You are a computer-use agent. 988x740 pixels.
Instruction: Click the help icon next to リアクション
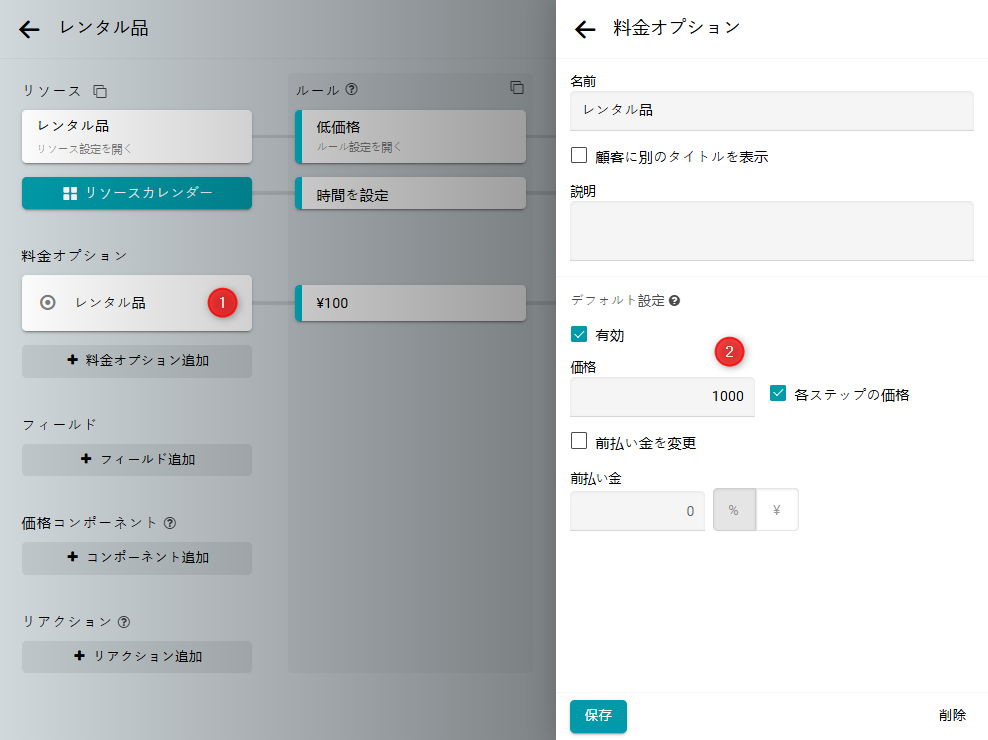coord(124,621)
